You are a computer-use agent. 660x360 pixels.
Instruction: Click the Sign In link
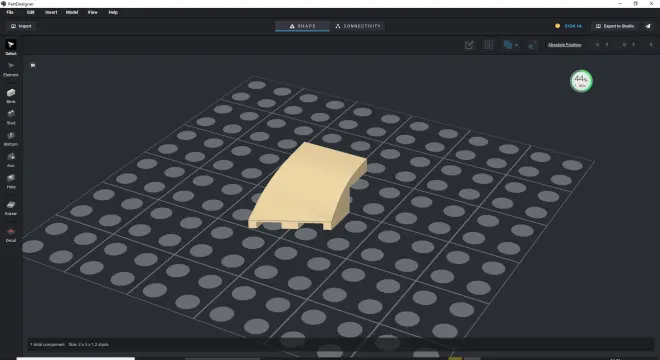click(x=573, y=26)
